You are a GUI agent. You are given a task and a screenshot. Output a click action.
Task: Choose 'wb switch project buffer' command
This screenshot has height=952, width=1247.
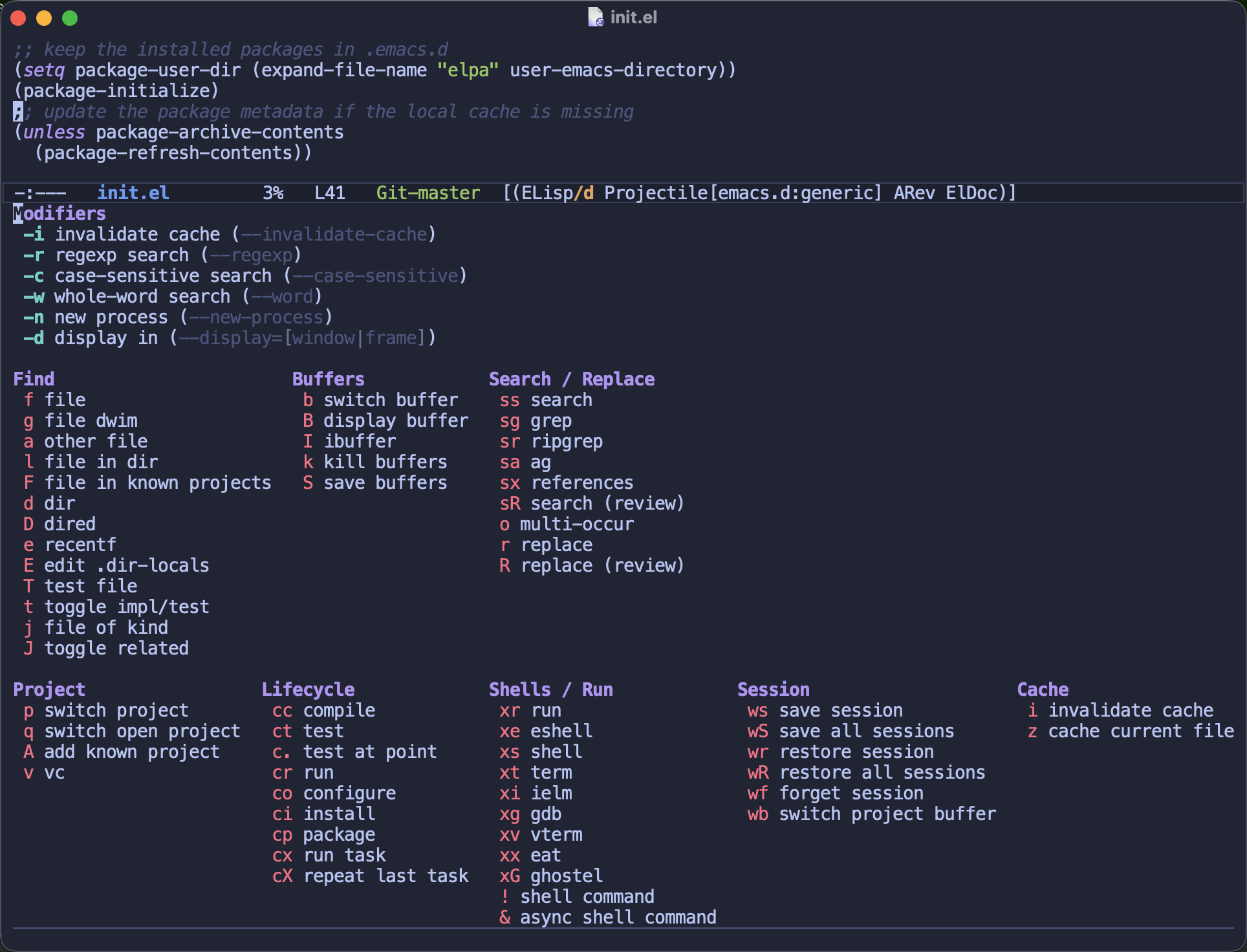point(872,814)
